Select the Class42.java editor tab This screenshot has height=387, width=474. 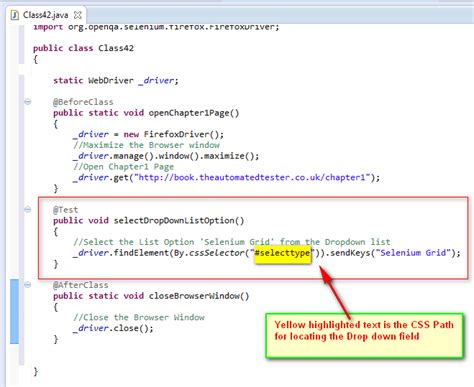pos(45,15)
